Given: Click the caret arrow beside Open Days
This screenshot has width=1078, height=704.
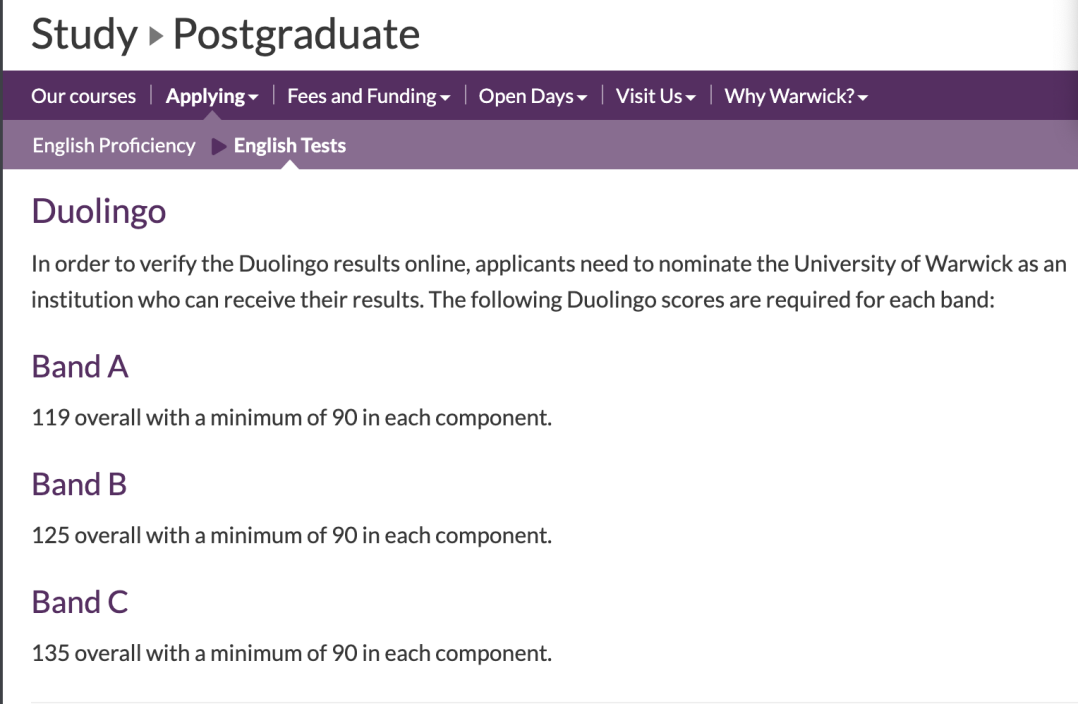Looking at the screenshot, I should [x=582, y=98].
